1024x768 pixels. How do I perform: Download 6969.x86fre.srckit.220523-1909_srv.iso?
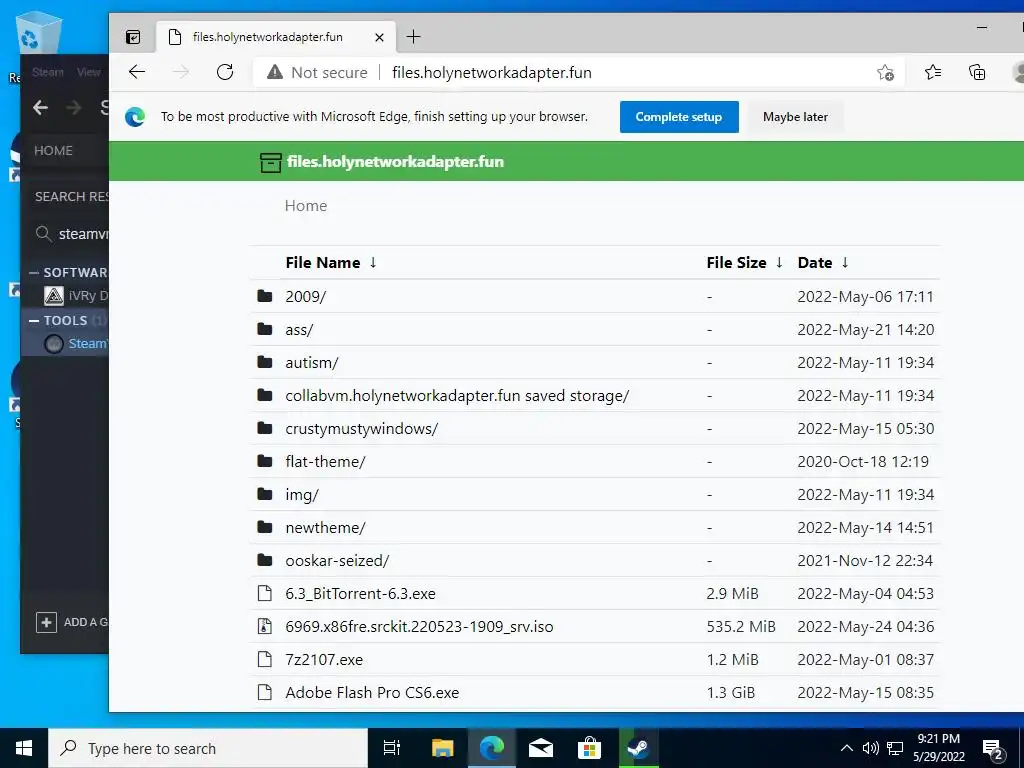tap(419, 626)
